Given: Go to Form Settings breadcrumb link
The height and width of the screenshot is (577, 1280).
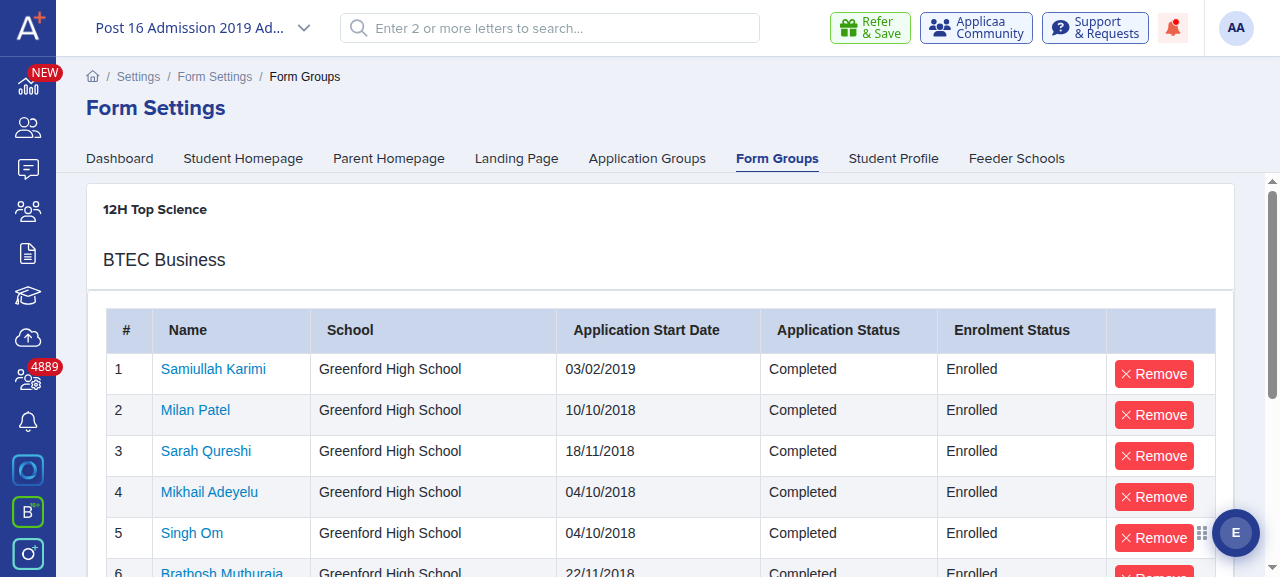Looking at the screenshot, I should coord(215,77).
